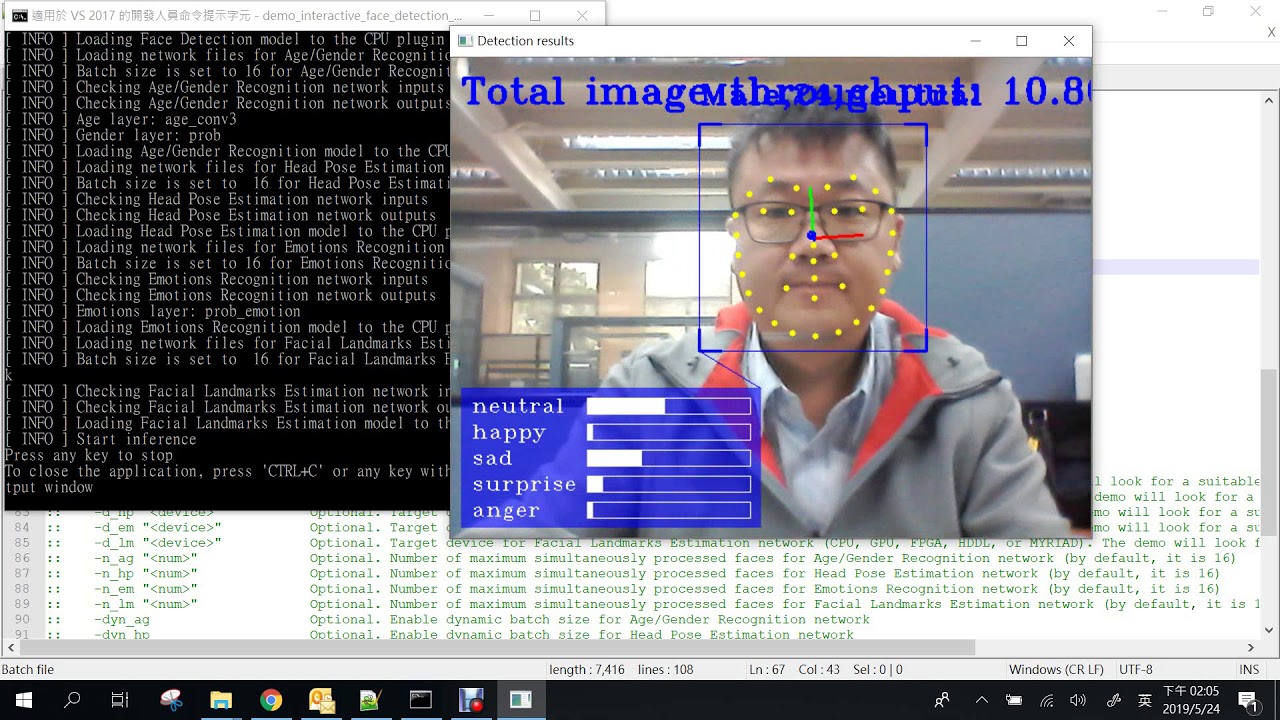Open the UTF-8 encoding selector in status bar

1135,669
